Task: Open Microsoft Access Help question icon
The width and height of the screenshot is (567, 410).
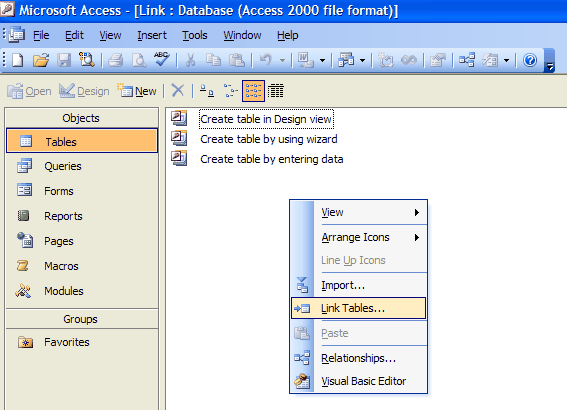Action: 530,60
